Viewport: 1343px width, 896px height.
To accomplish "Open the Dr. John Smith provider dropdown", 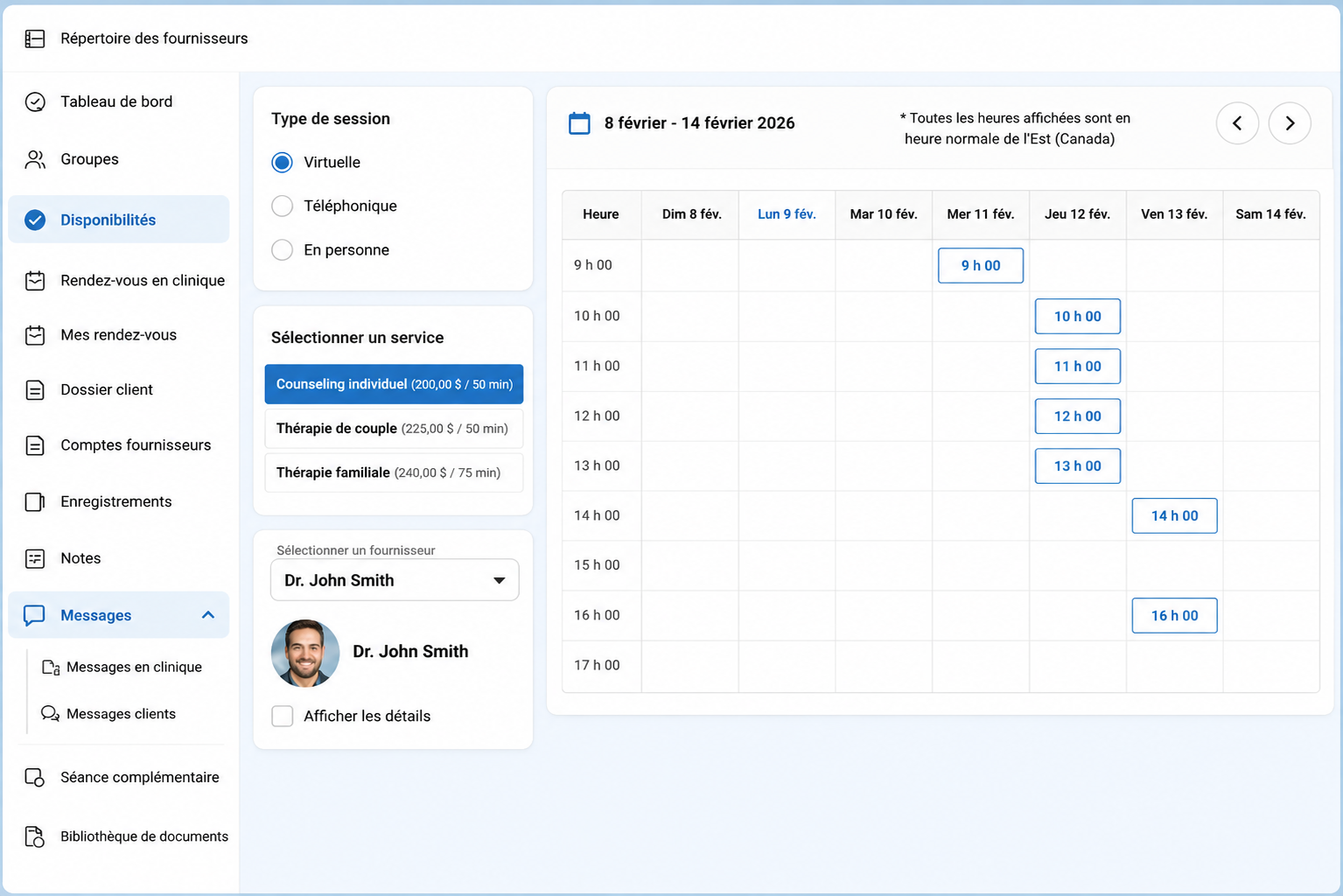I will tap(395, 580).
